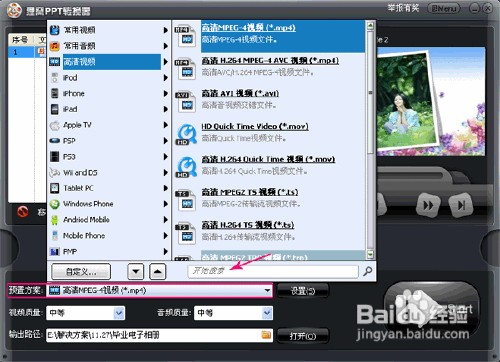The width and height of the screenshot is (500, 362).
Task: Click the PSP device icon
Action: point(54,141)
